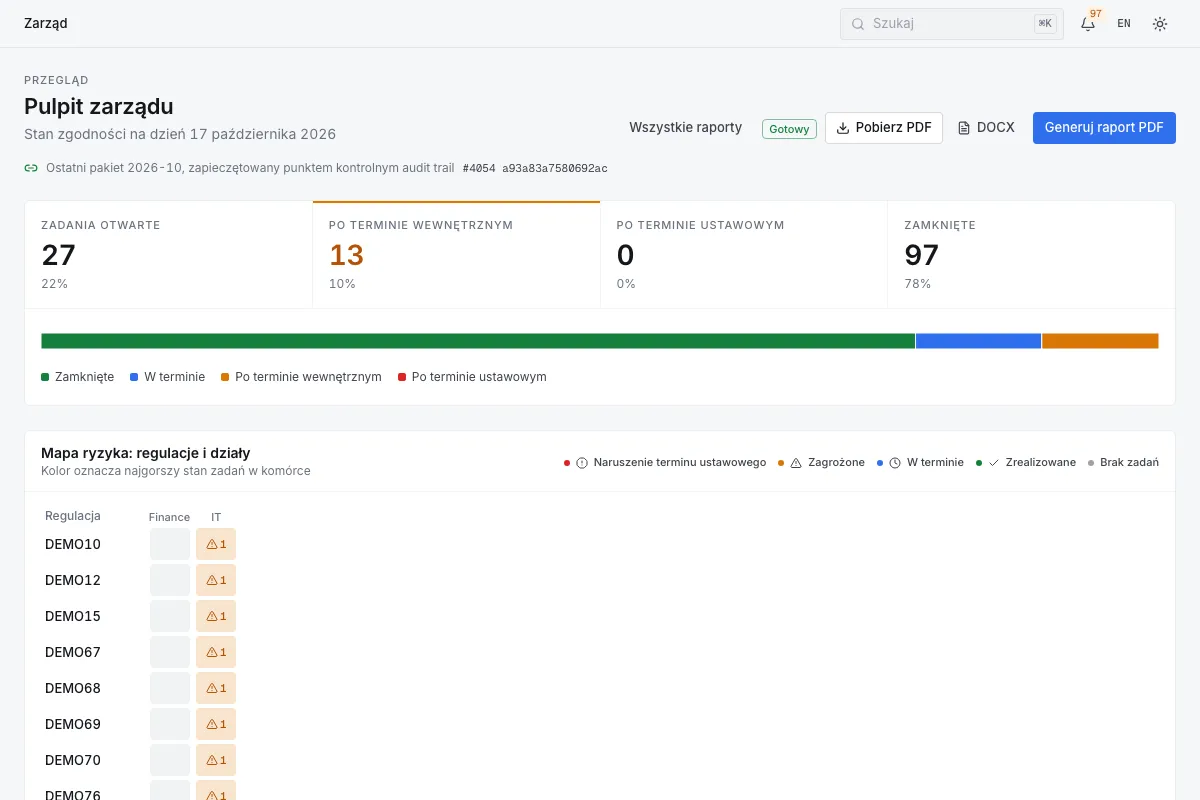Click the Zrealizowane legend item
This screenshot has width=1200, height=800.
coord(1026,462)
